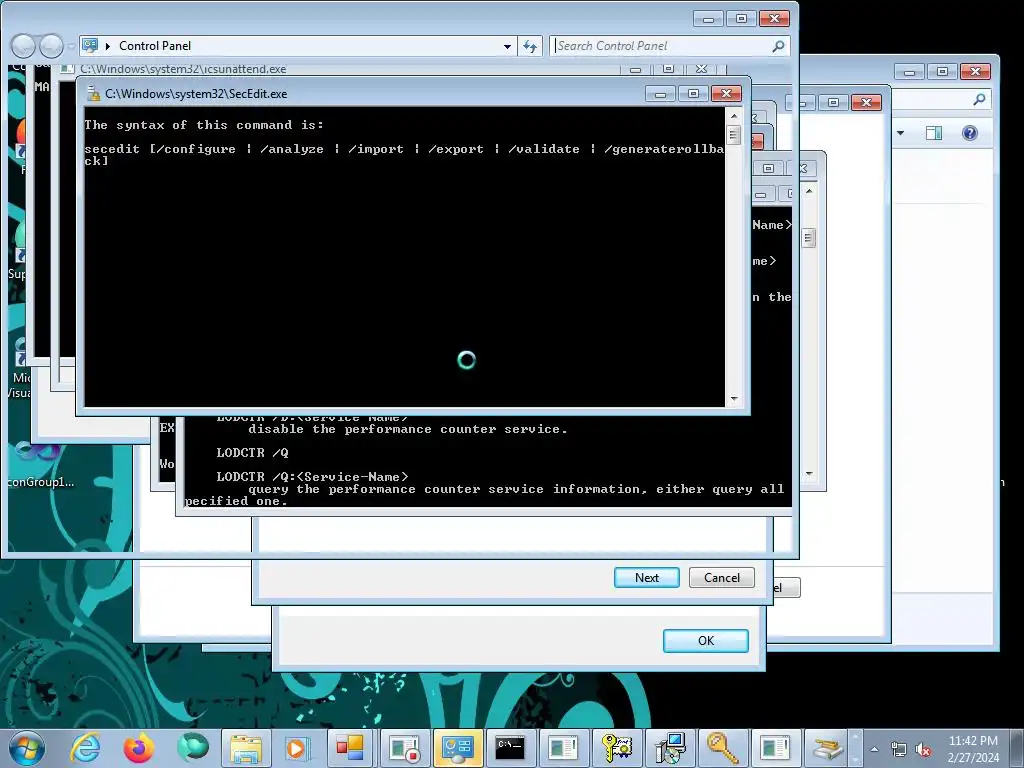Image resolution: width=1024 pixels, height=768 pixels.
Task: Open the view options dropdown in the rear window
Action: (x=901, y=133)
